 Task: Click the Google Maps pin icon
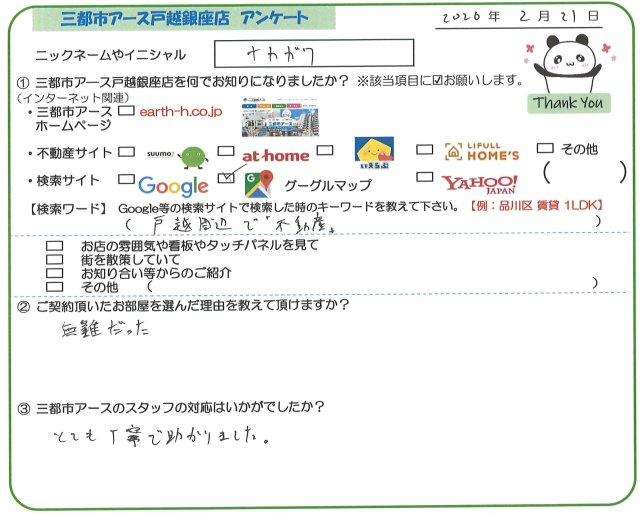pyautogui.click(x=258, y=185)
